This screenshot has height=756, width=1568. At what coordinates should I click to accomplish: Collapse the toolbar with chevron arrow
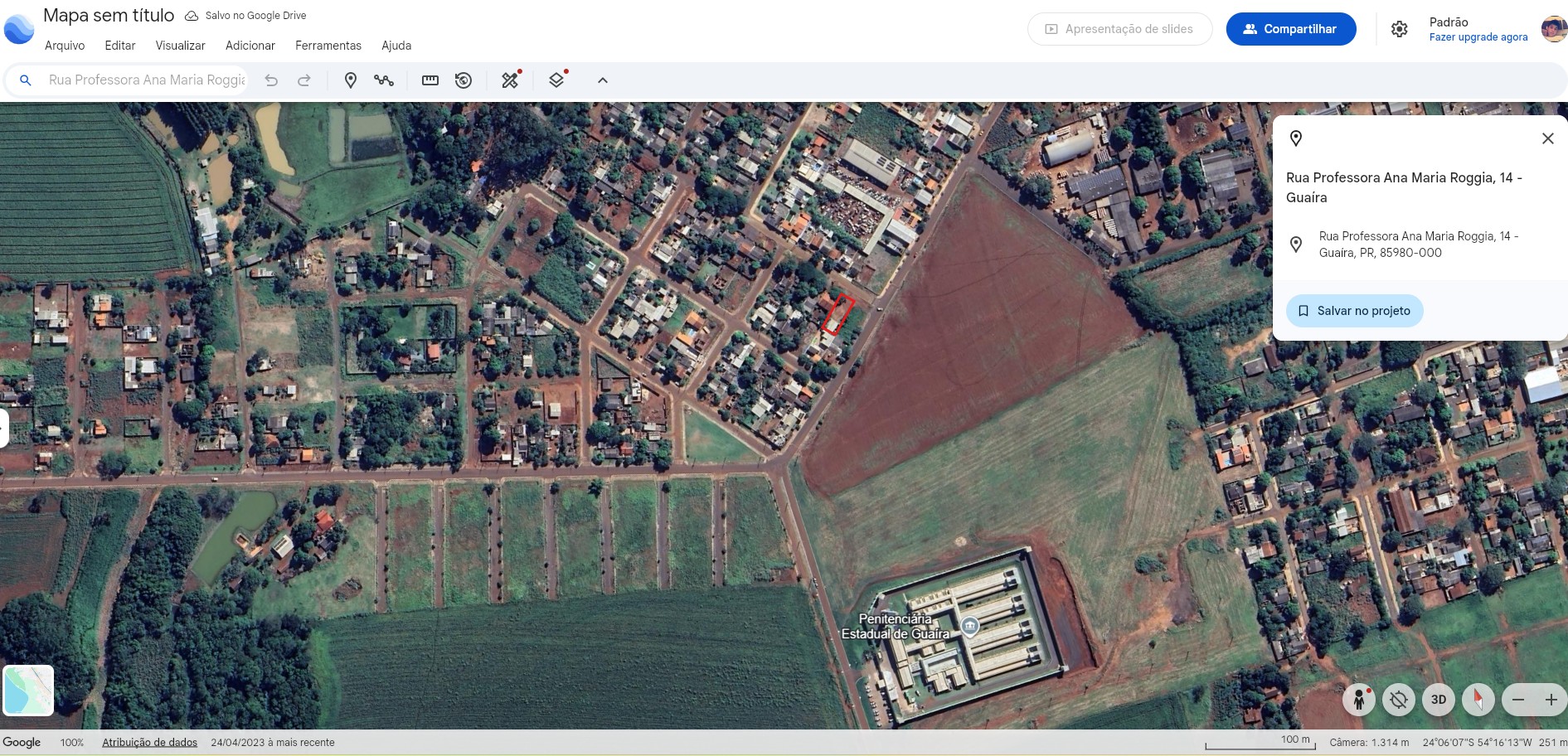click(x=603, y=80)
